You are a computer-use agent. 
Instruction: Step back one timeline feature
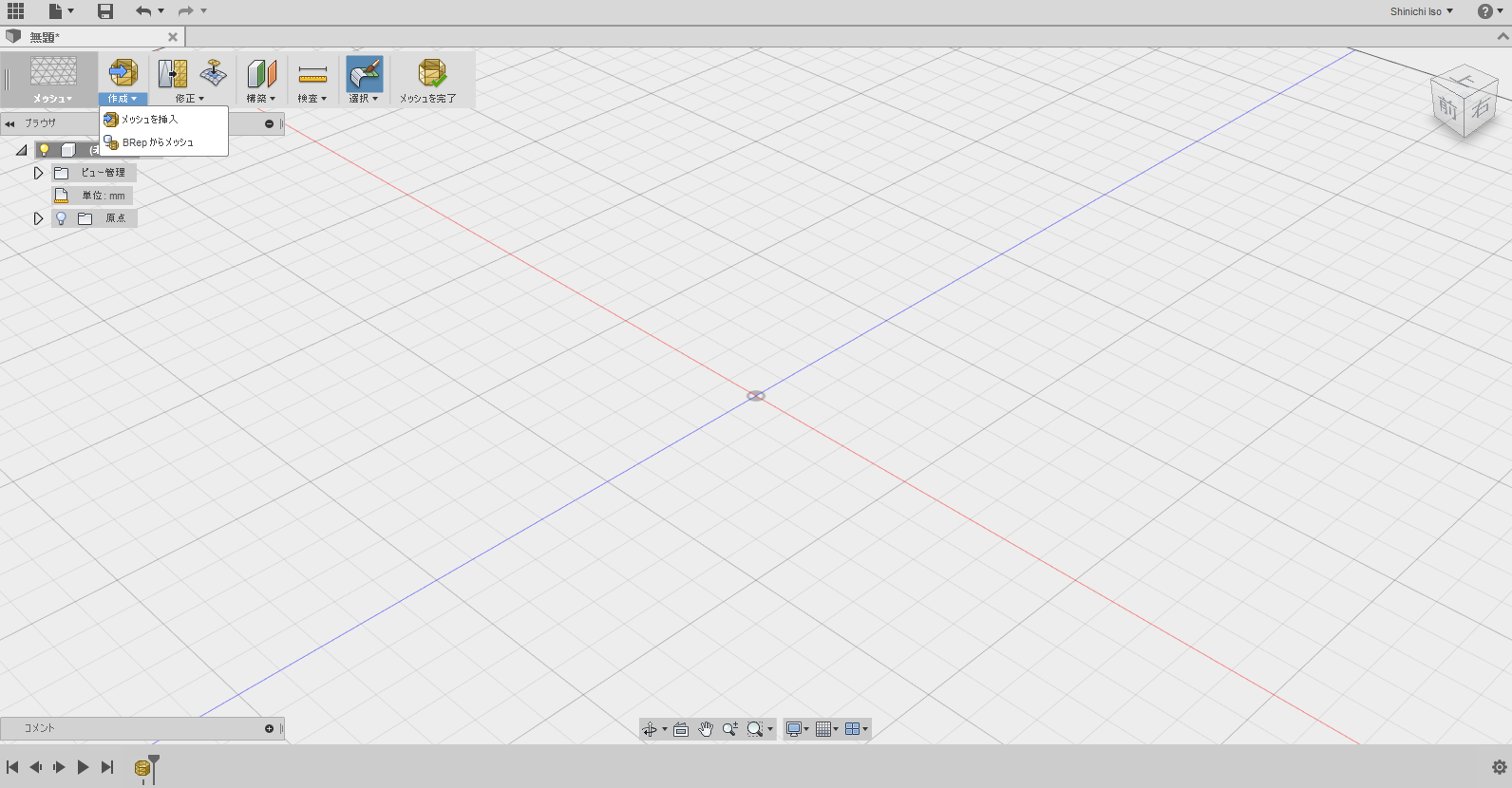[x=35, y=767]
